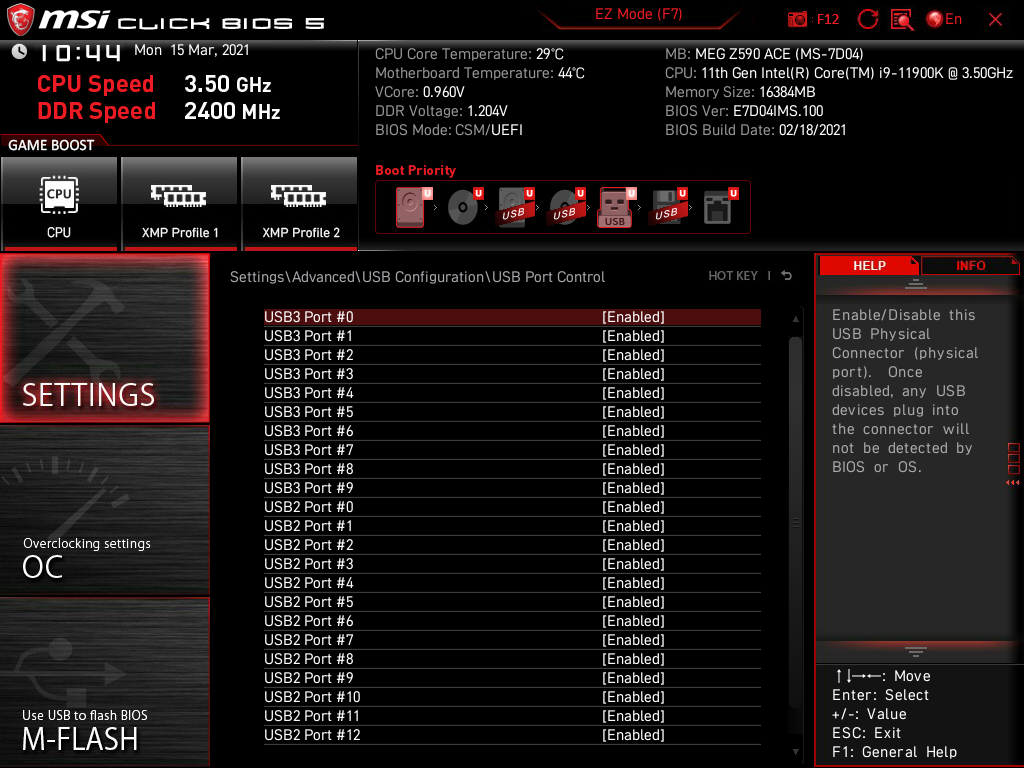Click the circular refresh arrow icon in the top bar
Image resolution: width=1024 pixels, height=768 pixels.
[867, 20]
